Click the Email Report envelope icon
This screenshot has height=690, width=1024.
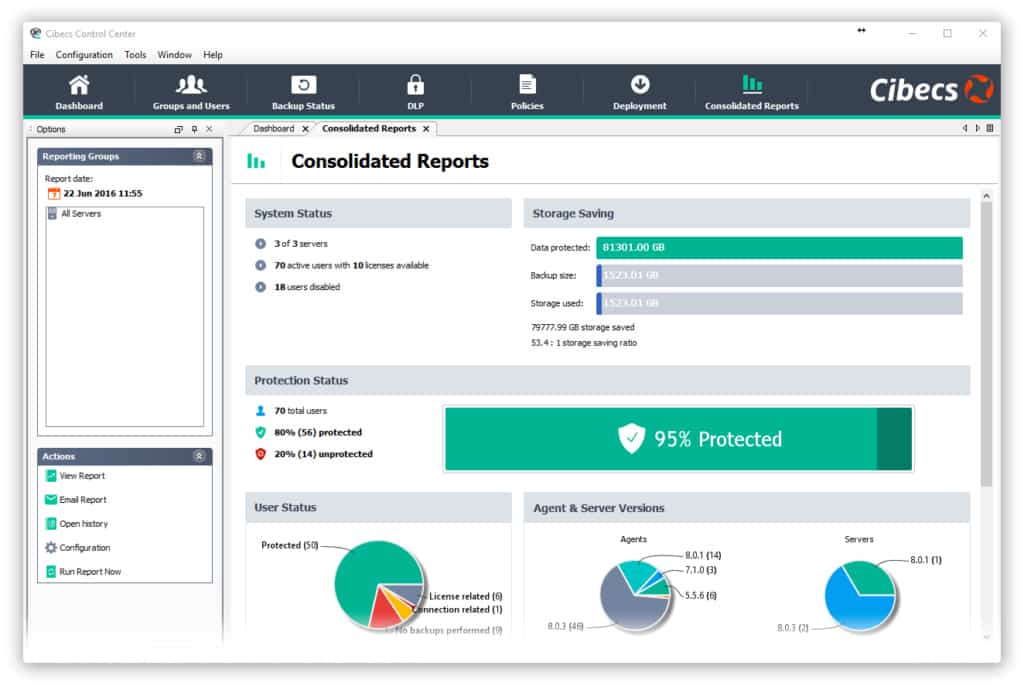51,500
